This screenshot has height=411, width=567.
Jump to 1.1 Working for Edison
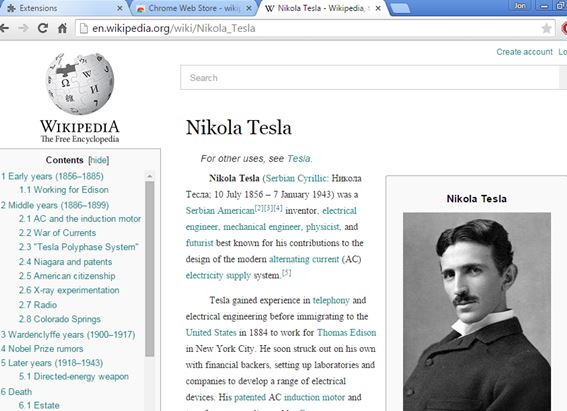(x=64, y=190)
